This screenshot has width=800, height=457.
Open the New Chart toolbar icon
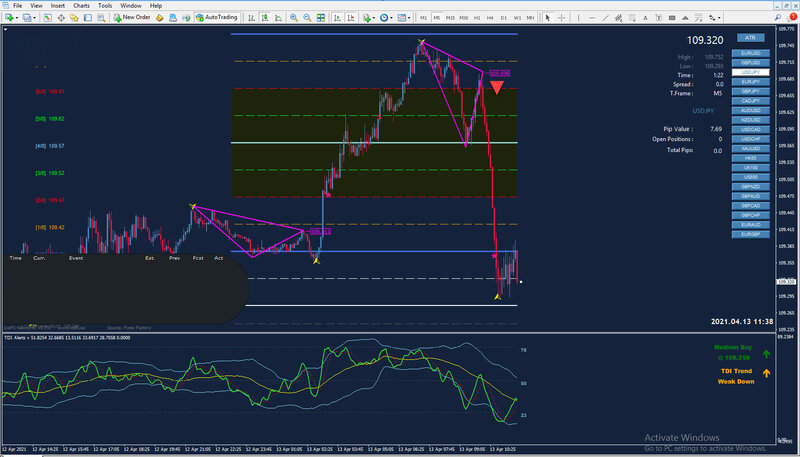point(9,18)
